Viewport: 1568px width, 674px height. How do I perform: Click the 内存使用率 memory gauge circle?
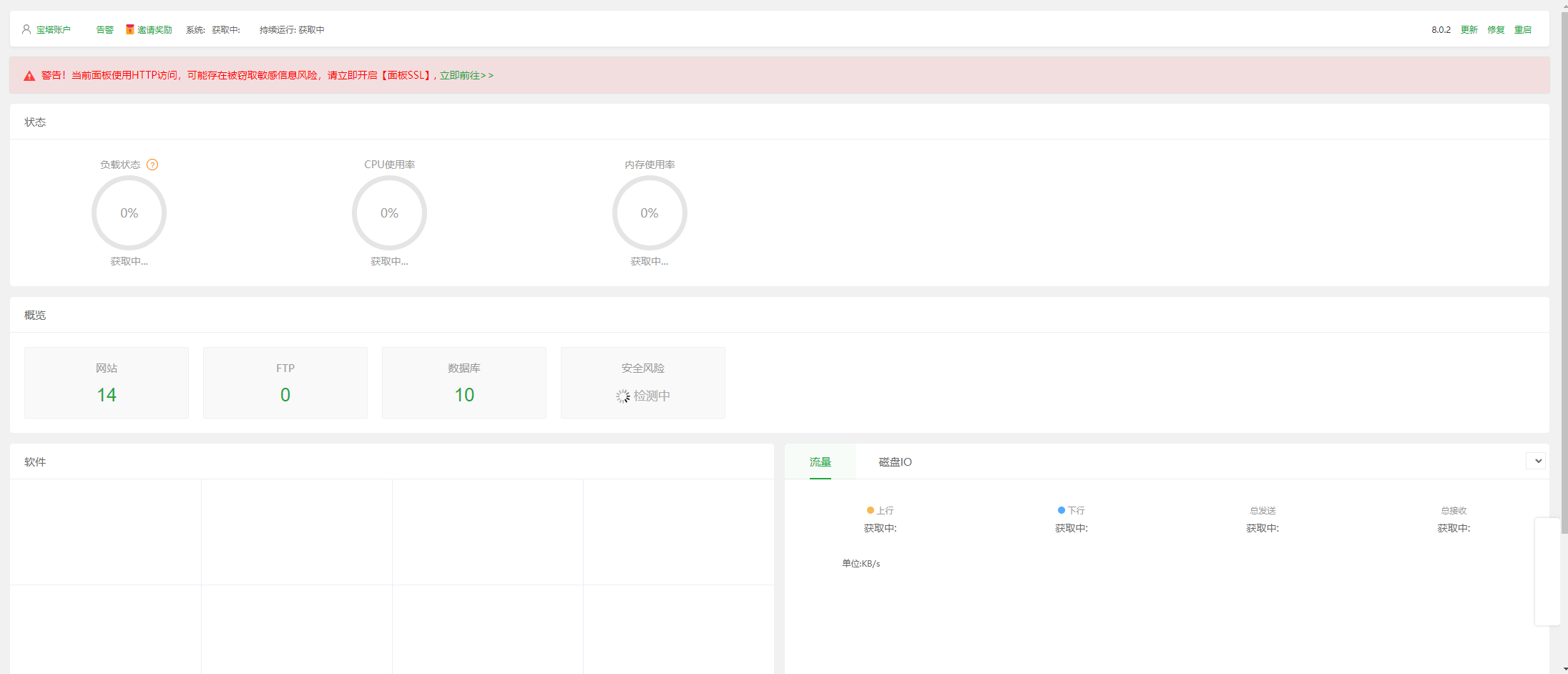[650, 213]
